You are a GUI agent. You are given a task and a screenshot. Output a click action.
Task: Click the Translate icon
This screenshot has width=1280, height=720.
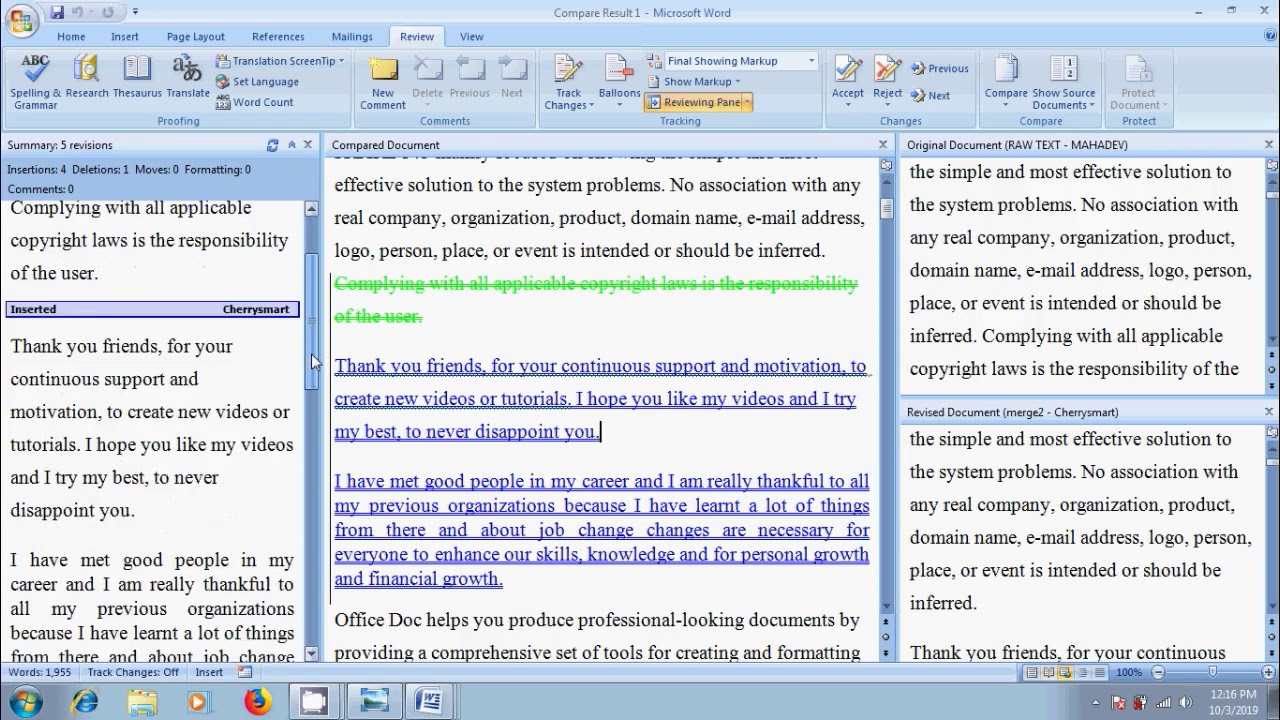pyautogui.click(x=188, y=78)
